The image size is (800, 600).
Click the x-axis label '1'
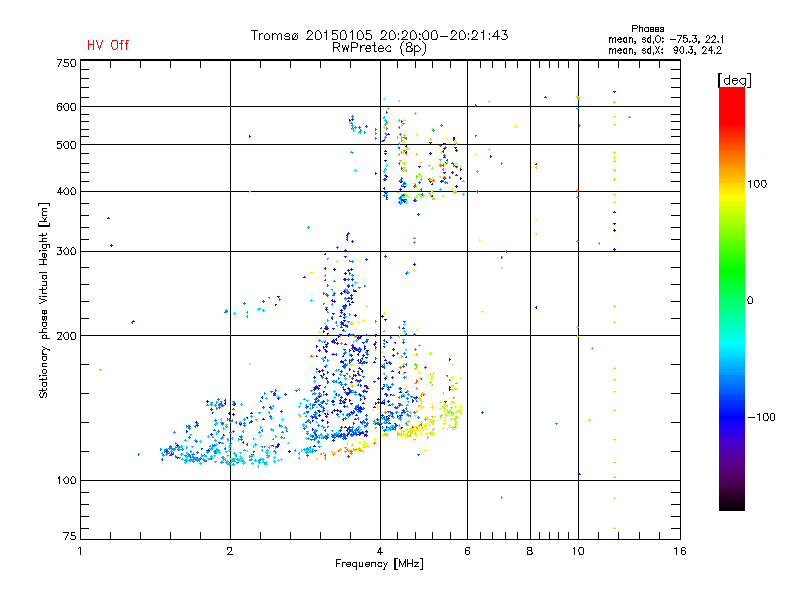tap(80, 551)
